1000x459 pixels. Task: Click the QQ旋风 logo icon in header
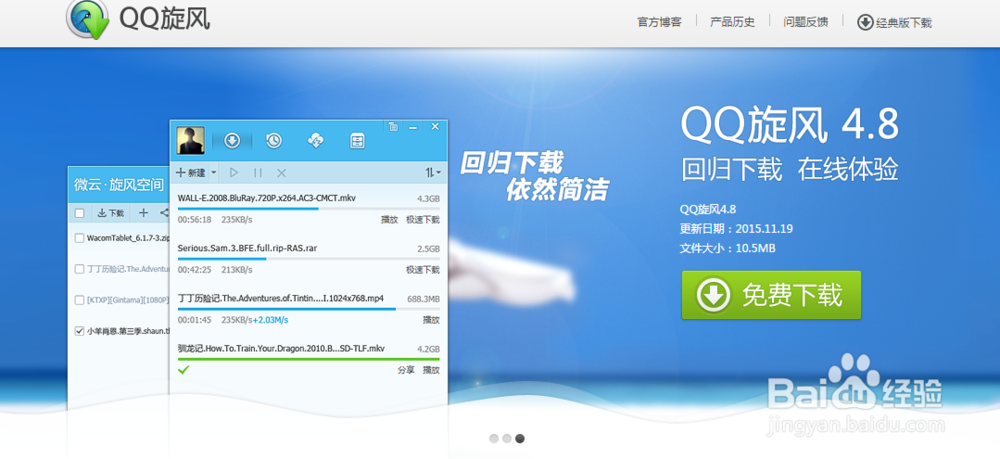[88, 18]
